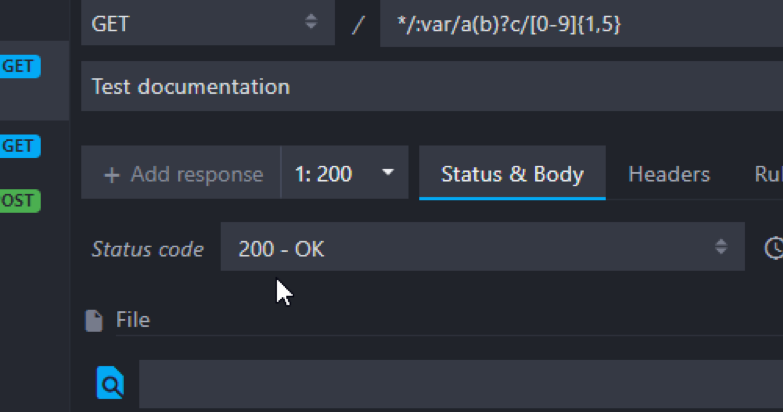
Task: Click the gray File page icon
Action: pyautogui.click(x=94, y=321)
